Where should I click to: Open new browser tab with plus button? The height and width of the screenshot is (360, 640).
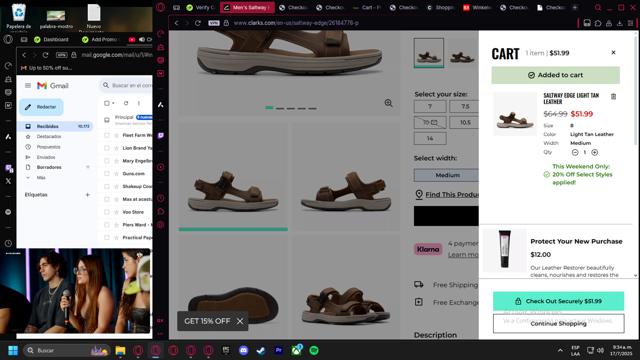pos(575,7)
